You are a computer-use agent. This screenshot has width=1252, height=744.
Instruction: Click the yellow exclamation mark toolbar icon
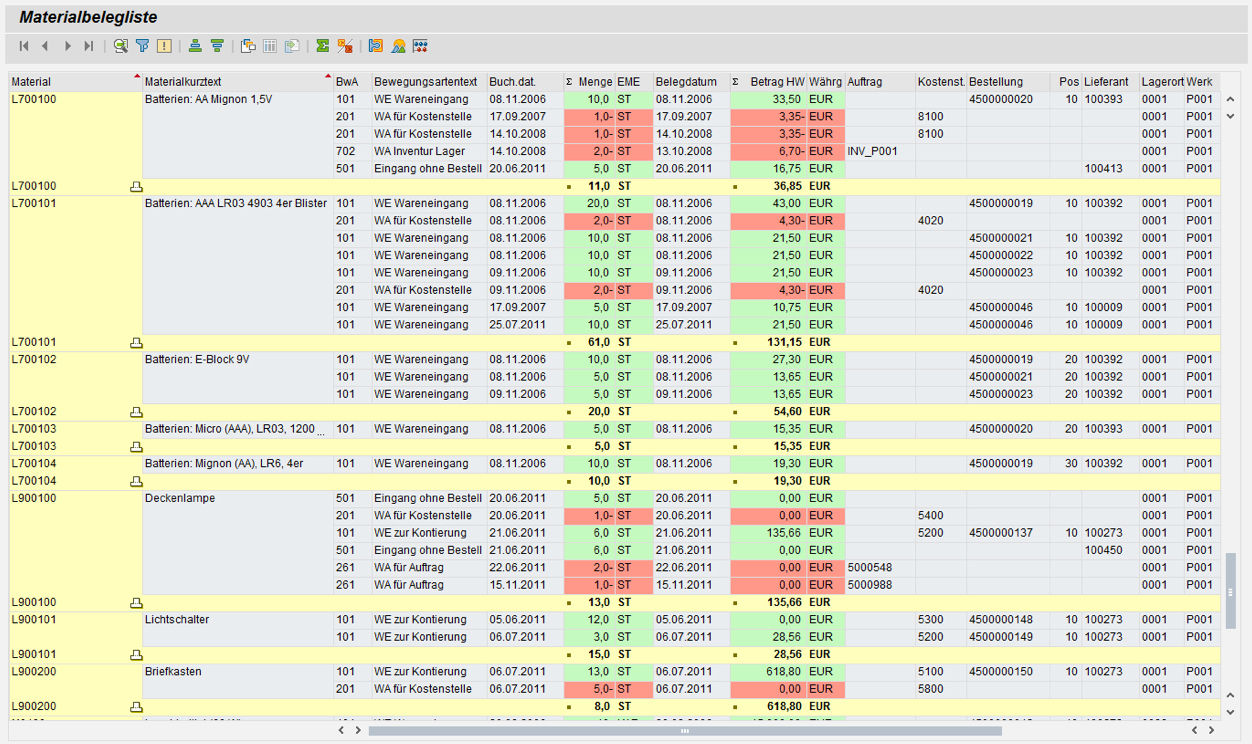click(165, 46)
